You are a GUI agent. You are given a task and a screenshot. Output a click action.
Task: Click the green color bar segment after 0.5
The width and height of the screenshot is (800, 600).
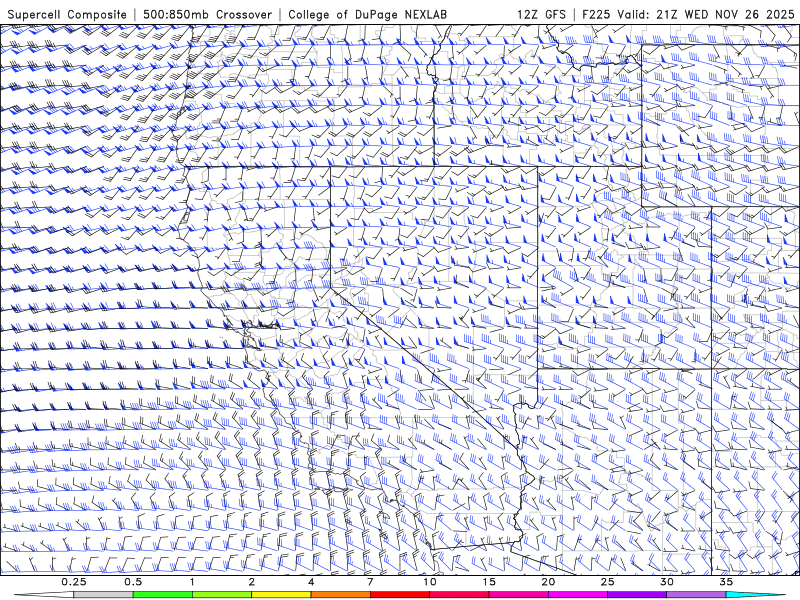point(163,595)
